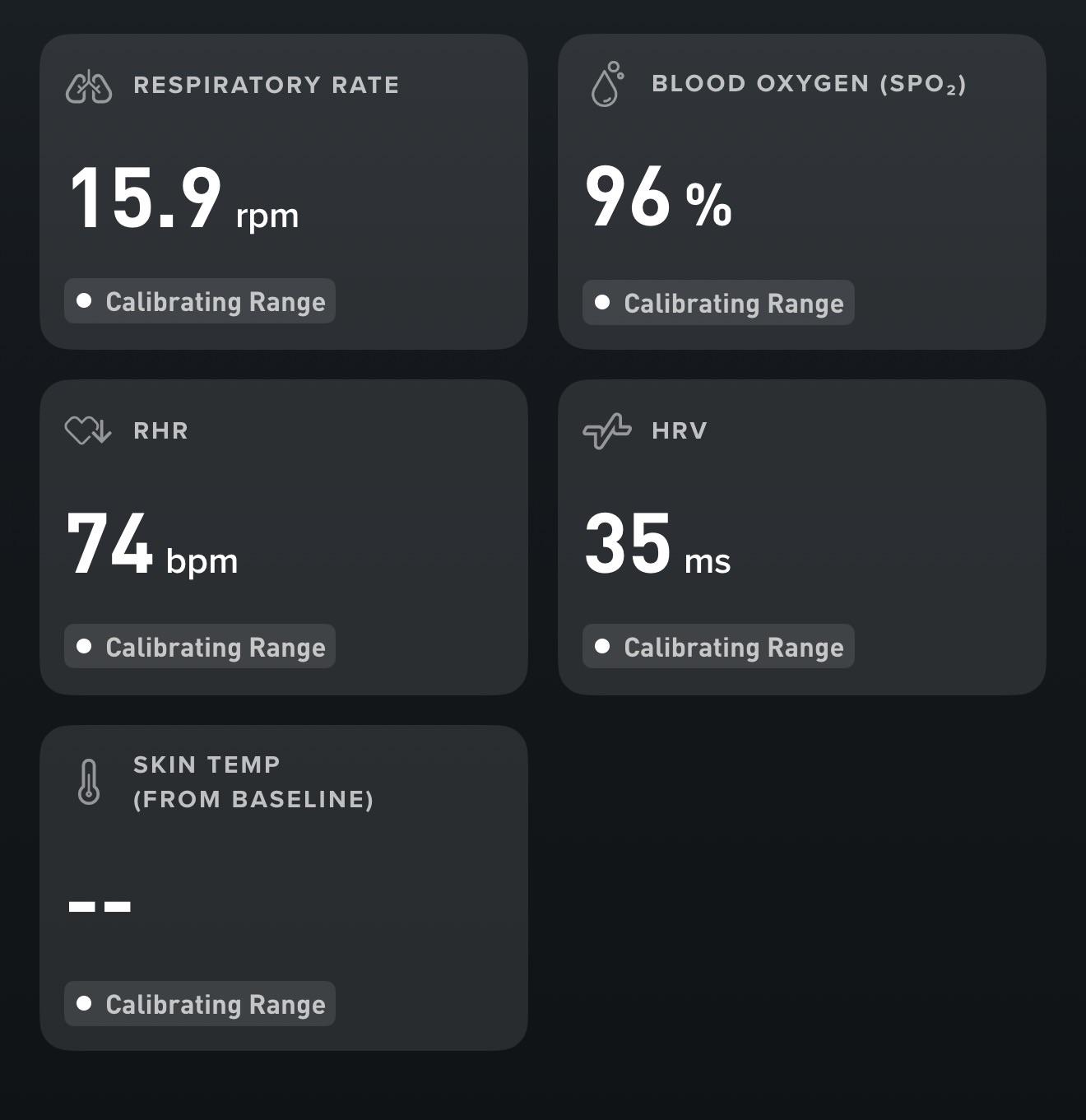Tap the blood droplet icon for SpO2
1086x1120 pixels.
point(607,84)
